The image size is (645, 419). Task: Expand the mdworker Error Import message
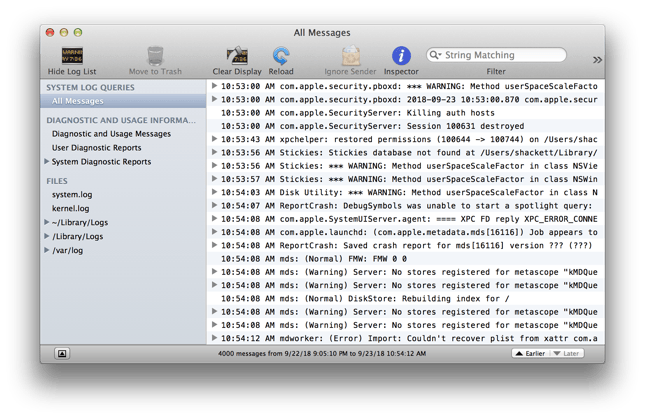[x=214, y=338]
